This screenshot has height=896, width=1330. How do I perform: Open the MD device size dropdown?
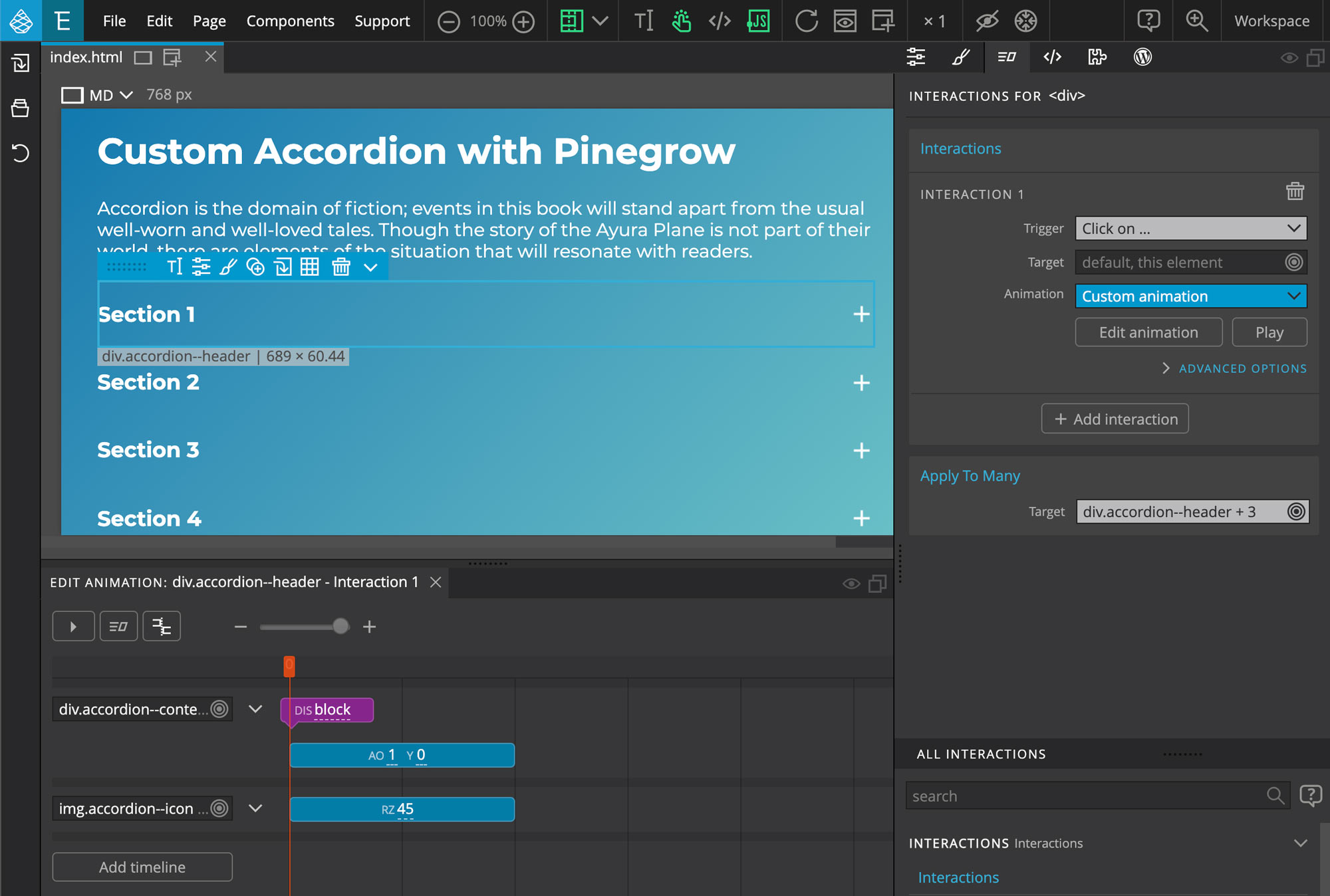pyautogui.click(x=98, y=95)
